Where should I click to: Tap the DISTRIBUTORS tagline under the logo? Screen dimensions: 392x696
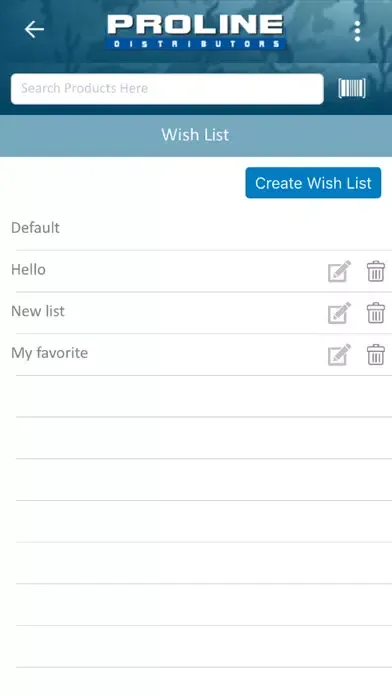pos(196,44)
